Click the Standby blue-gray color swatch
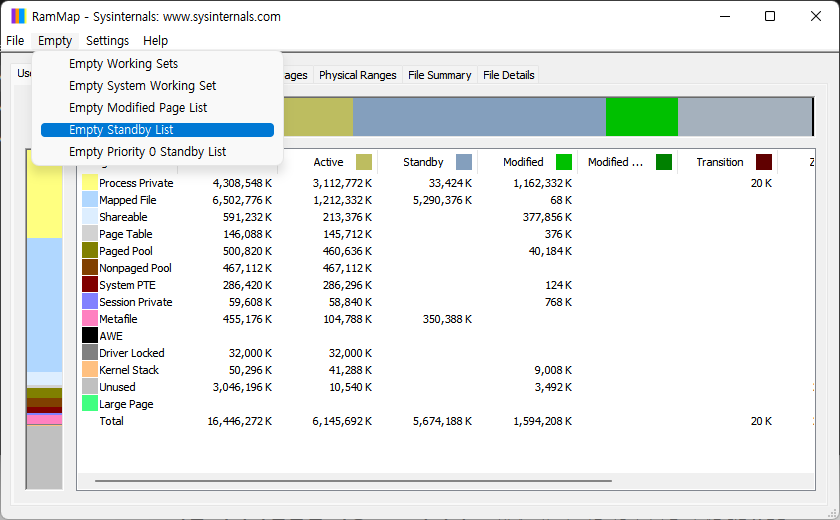The height and width of the screenshot is (520, 840). pos(464,162)
